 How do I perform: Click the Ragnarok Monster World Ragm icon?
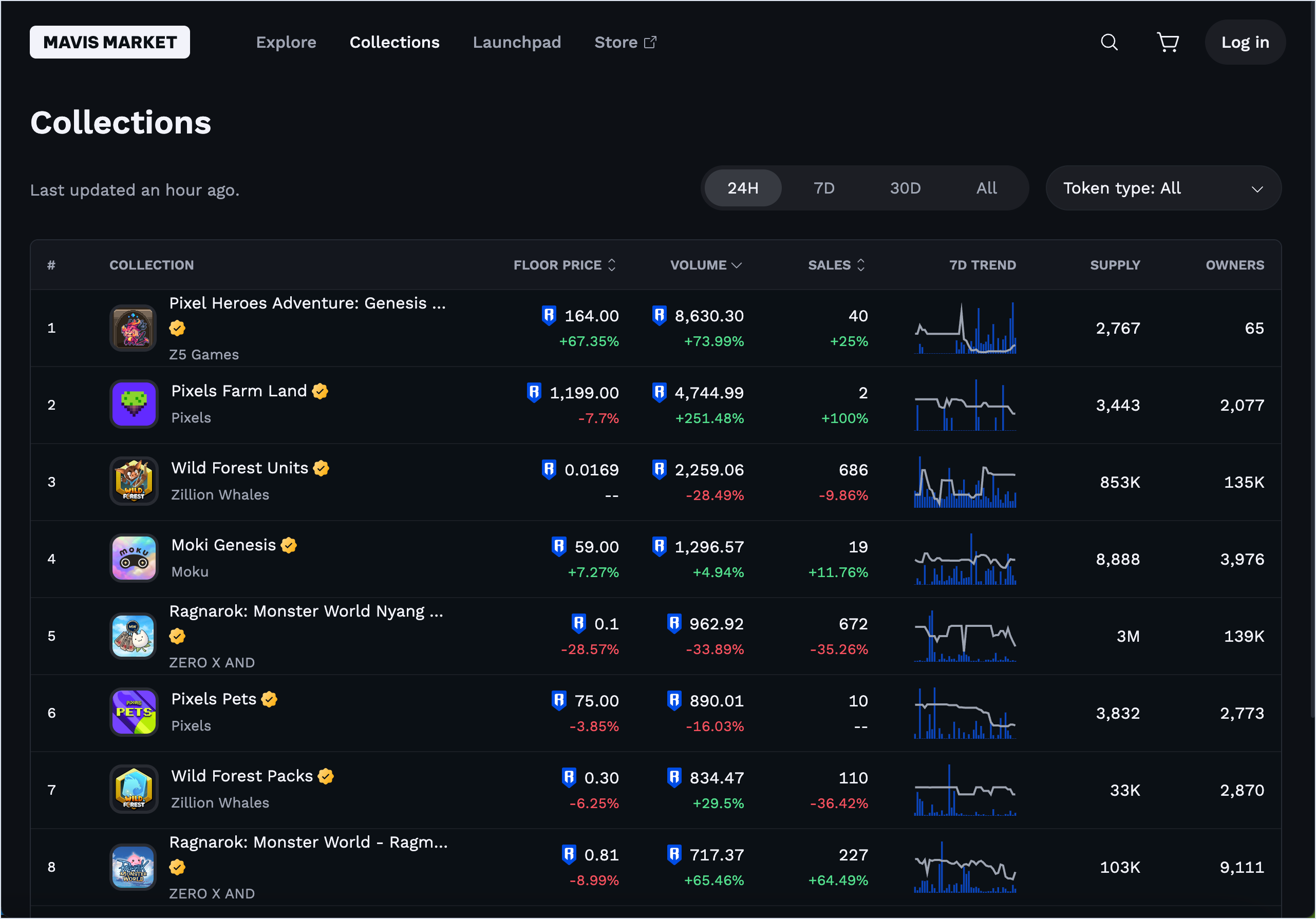(133, 866)
